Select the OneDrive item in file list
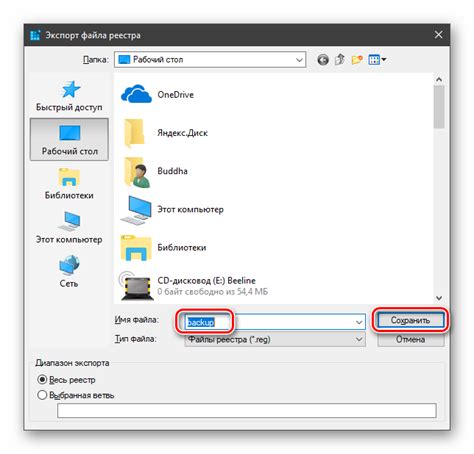This screenshot has width=474, height=454. (x=157, y=95)
